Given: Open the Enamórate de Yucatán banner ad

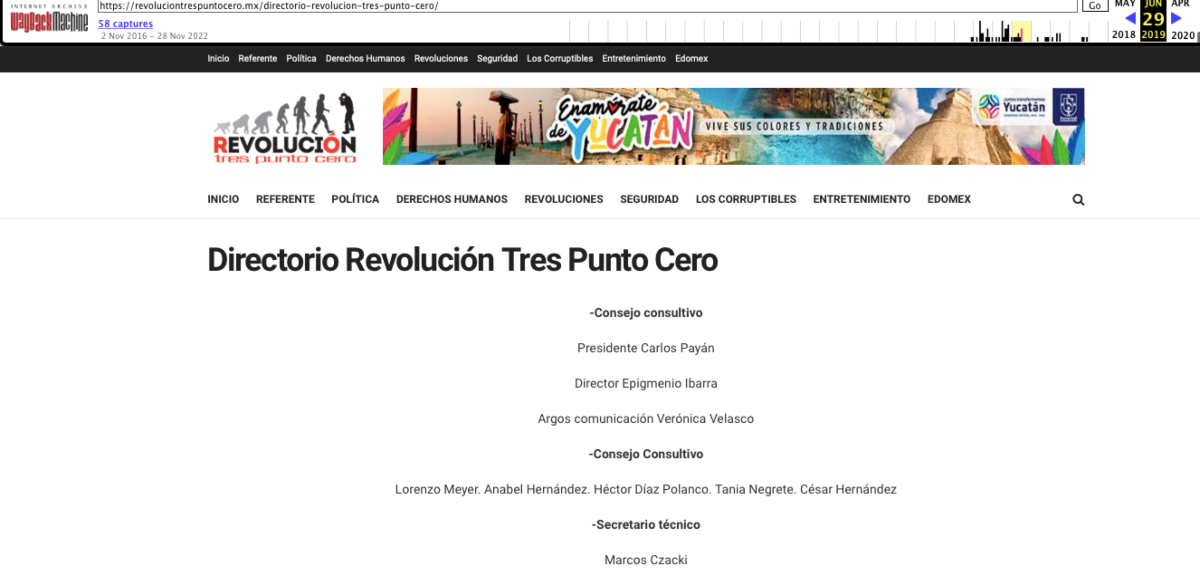Looking at the screenshot, I should pos(733,127).
